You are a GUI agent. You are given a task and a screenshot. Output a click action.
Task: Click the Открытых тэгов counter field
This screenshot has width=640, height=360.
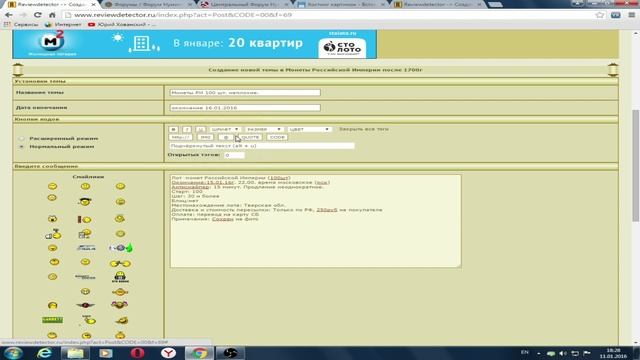point(234,155)
